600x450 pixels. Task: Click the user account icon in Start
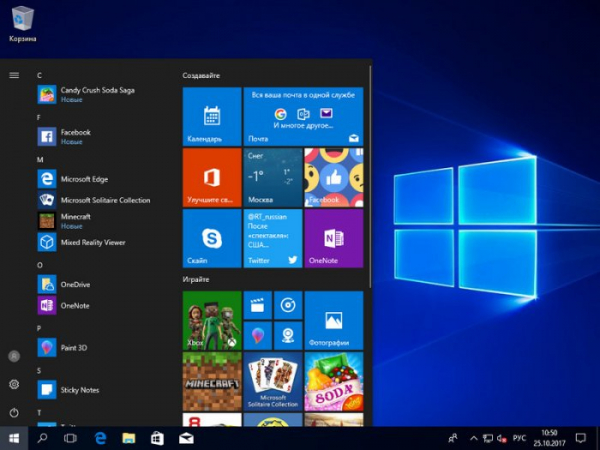point(14,356)
